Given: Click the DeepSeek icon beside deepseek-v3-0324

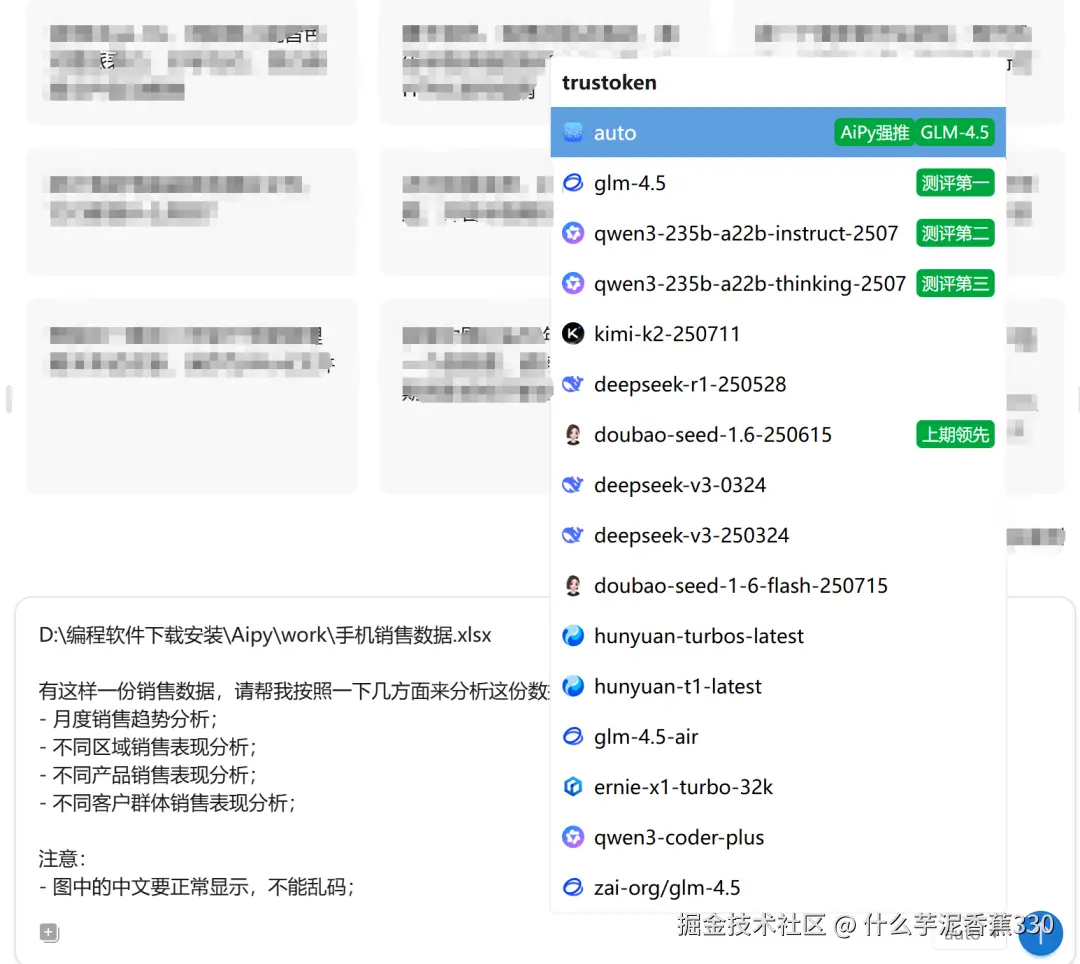Looking at the screenshot, I should [573, 484].
